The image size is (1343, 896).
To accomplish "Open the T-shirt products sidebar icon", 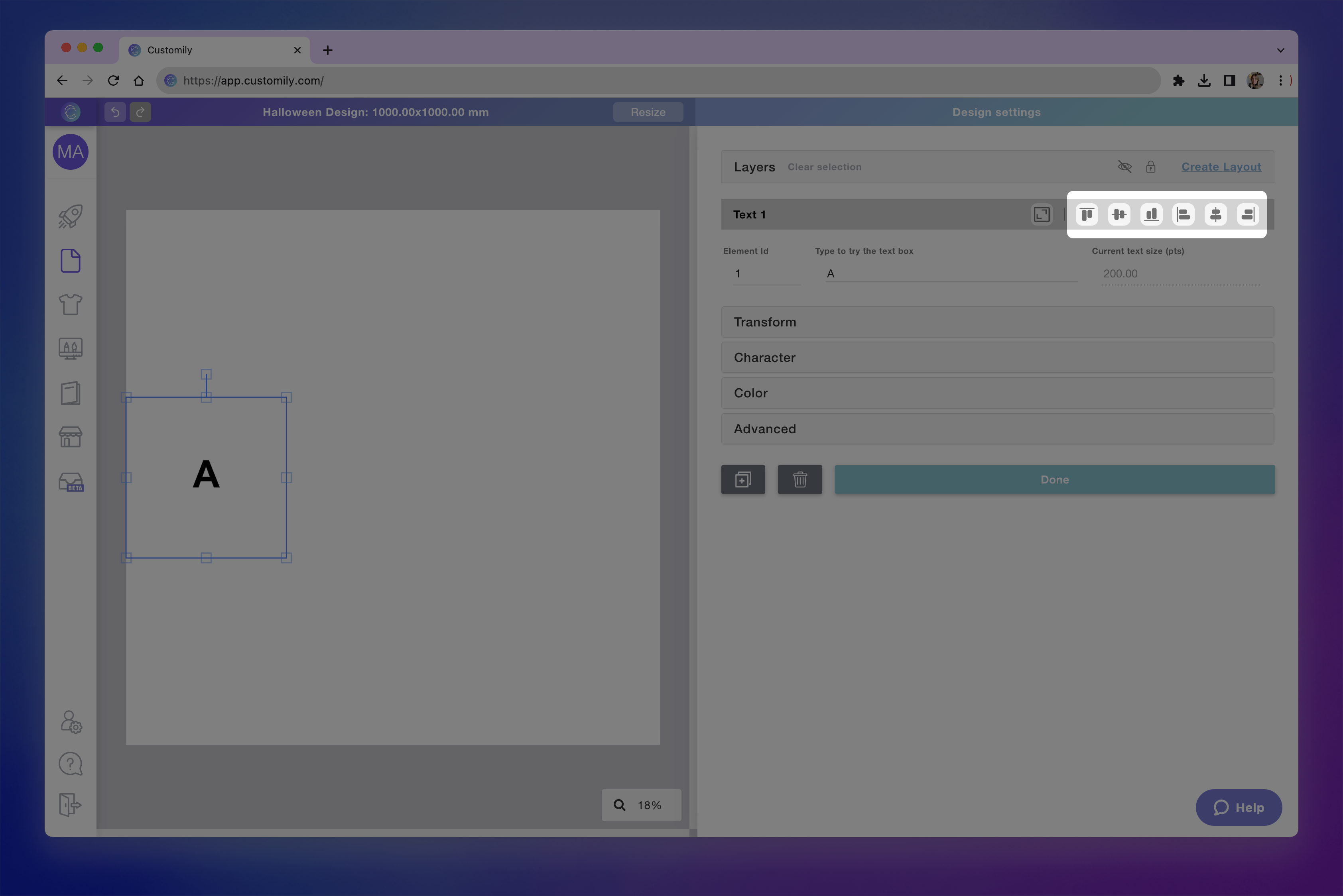I will coord(70,304).
